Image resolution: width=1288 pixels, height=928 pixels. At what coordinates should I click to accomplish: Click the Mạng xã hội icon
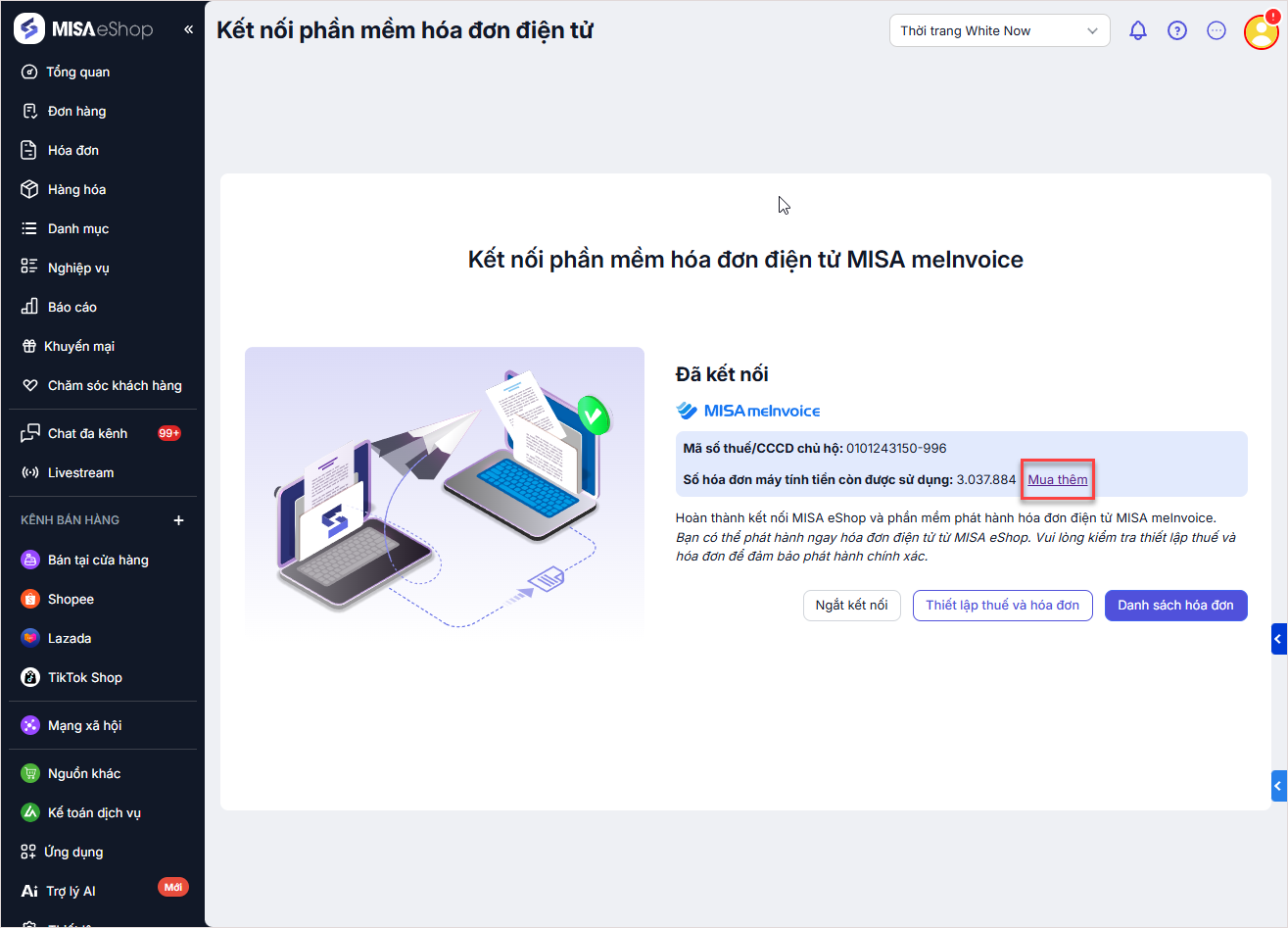[x=30, y=725]
